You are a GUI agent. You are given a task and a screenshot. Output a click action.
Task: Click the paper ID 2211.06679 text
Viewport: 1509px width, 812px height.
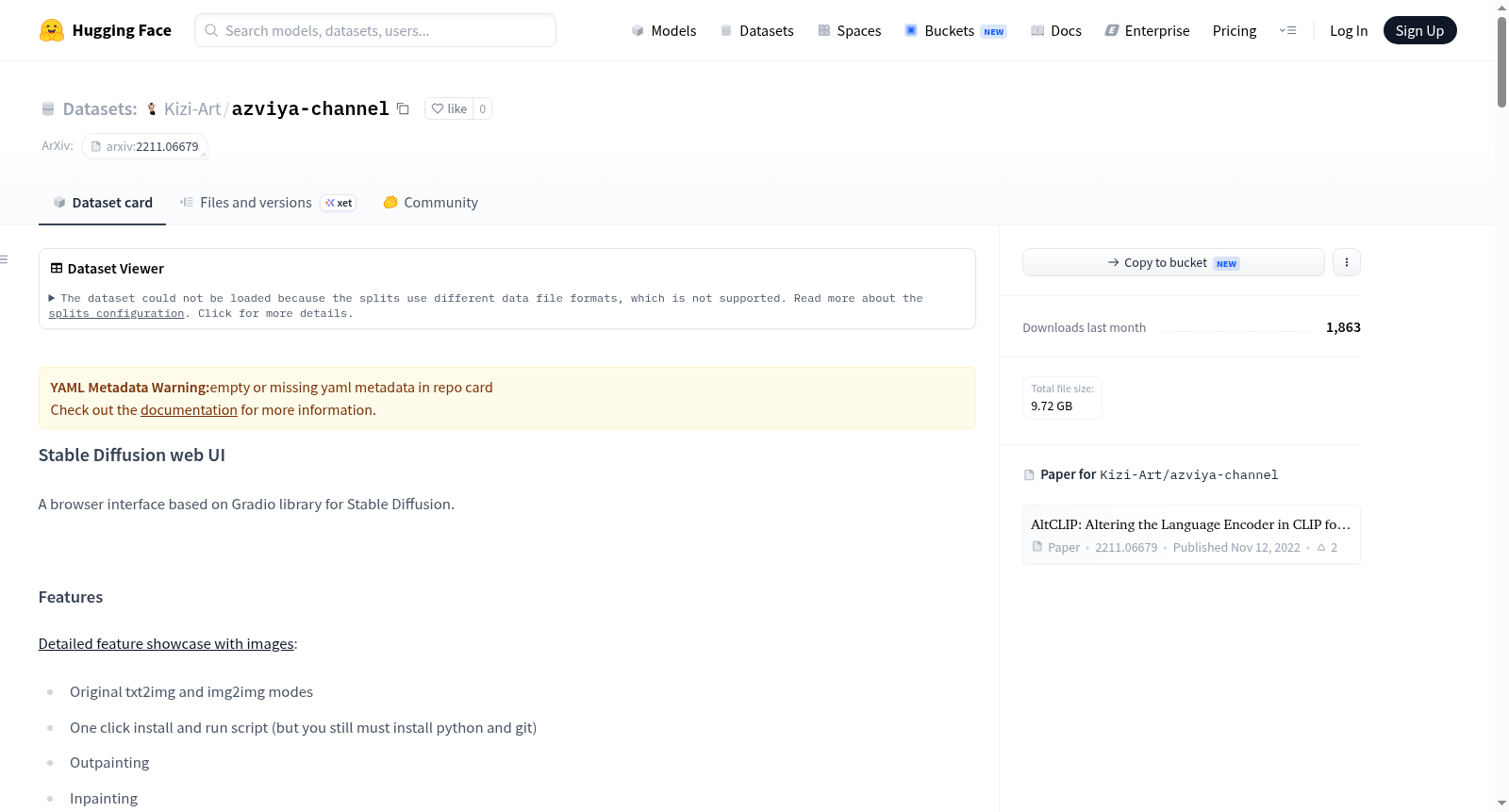pyautogui.click(x=1126, y=547)
